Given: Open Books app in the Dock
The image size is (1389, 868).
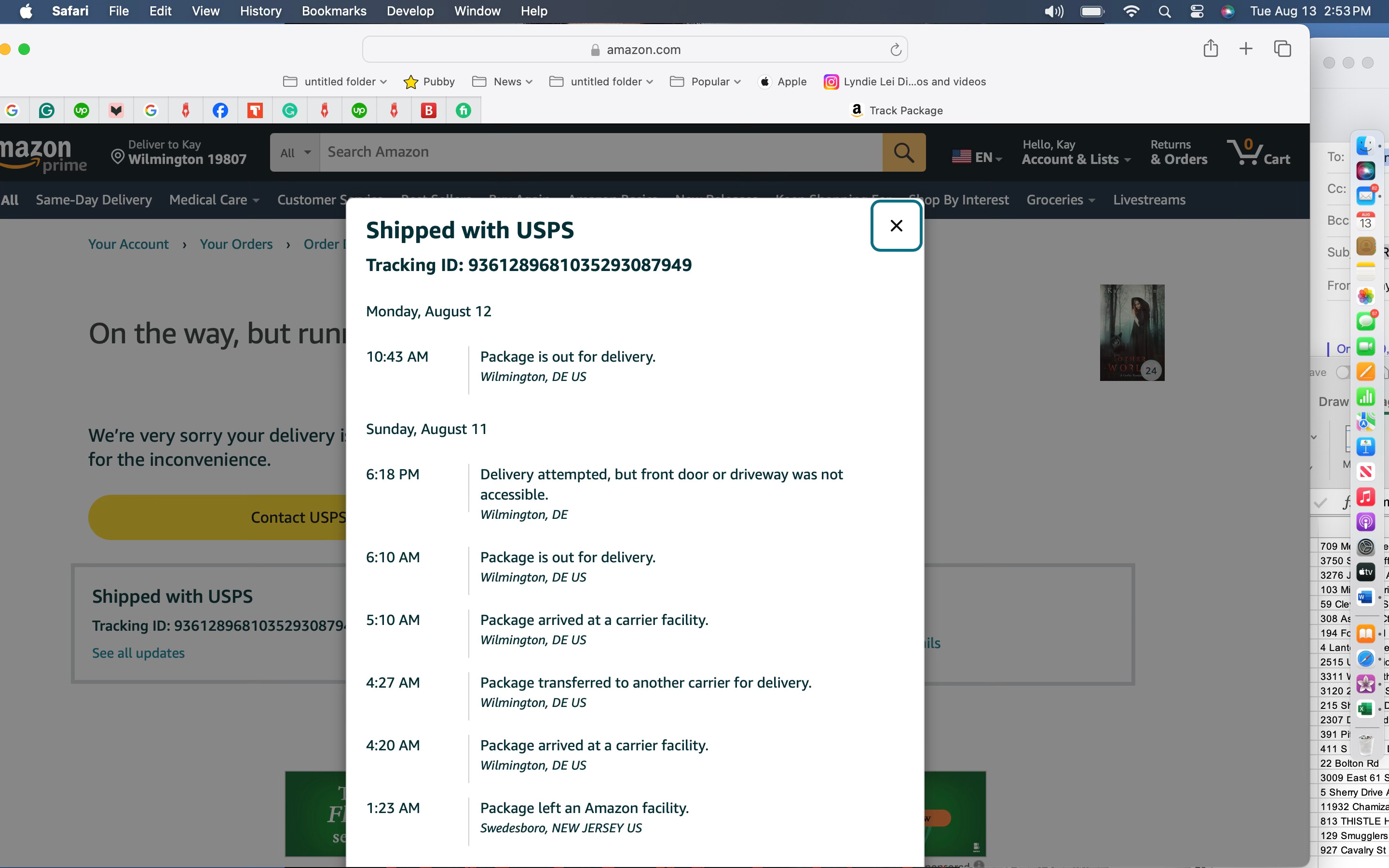Looking at the screenshot, I should click(x=1365, y=634).
